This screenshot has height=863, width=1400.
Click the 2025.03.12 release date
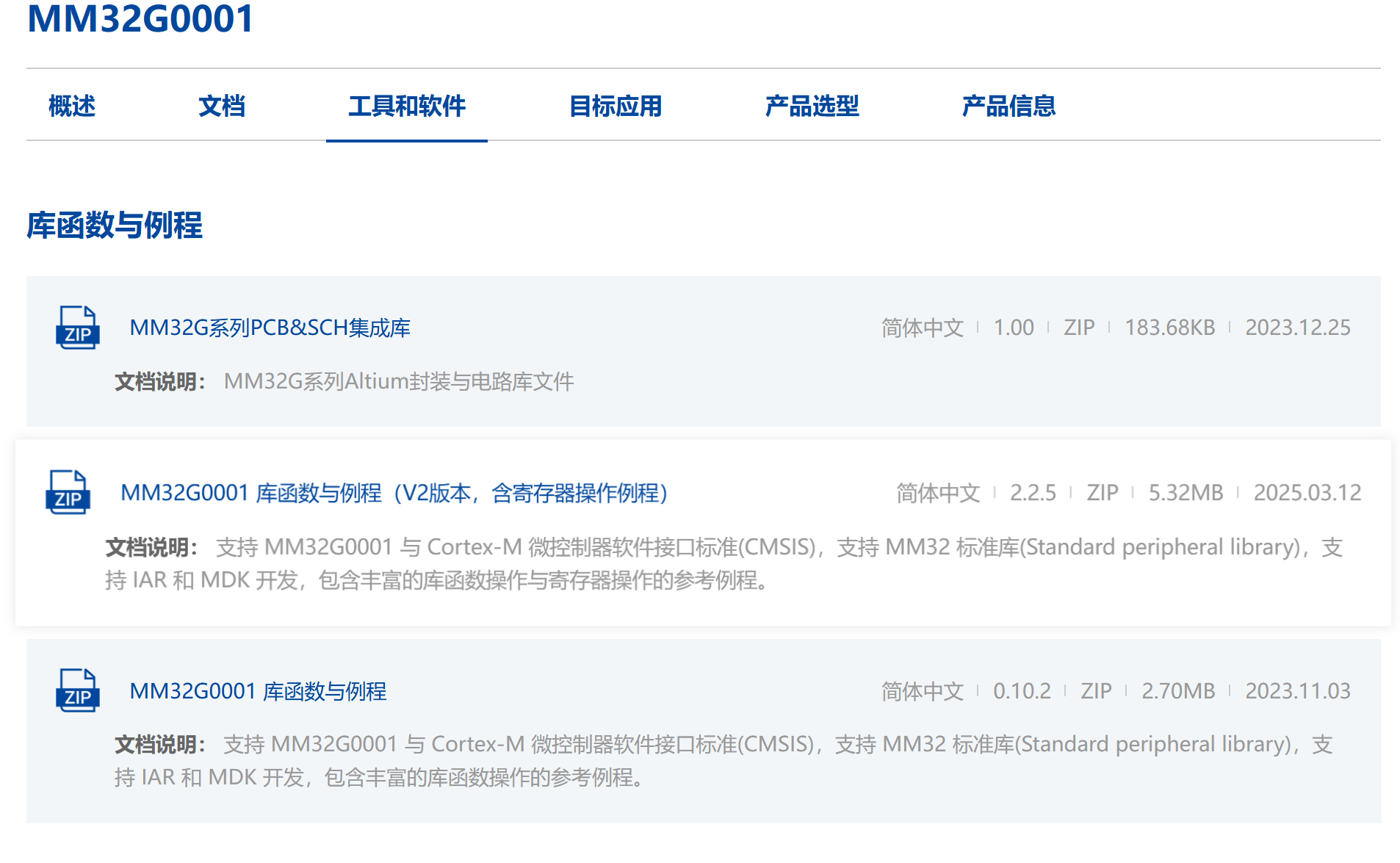pos(1307,493)
